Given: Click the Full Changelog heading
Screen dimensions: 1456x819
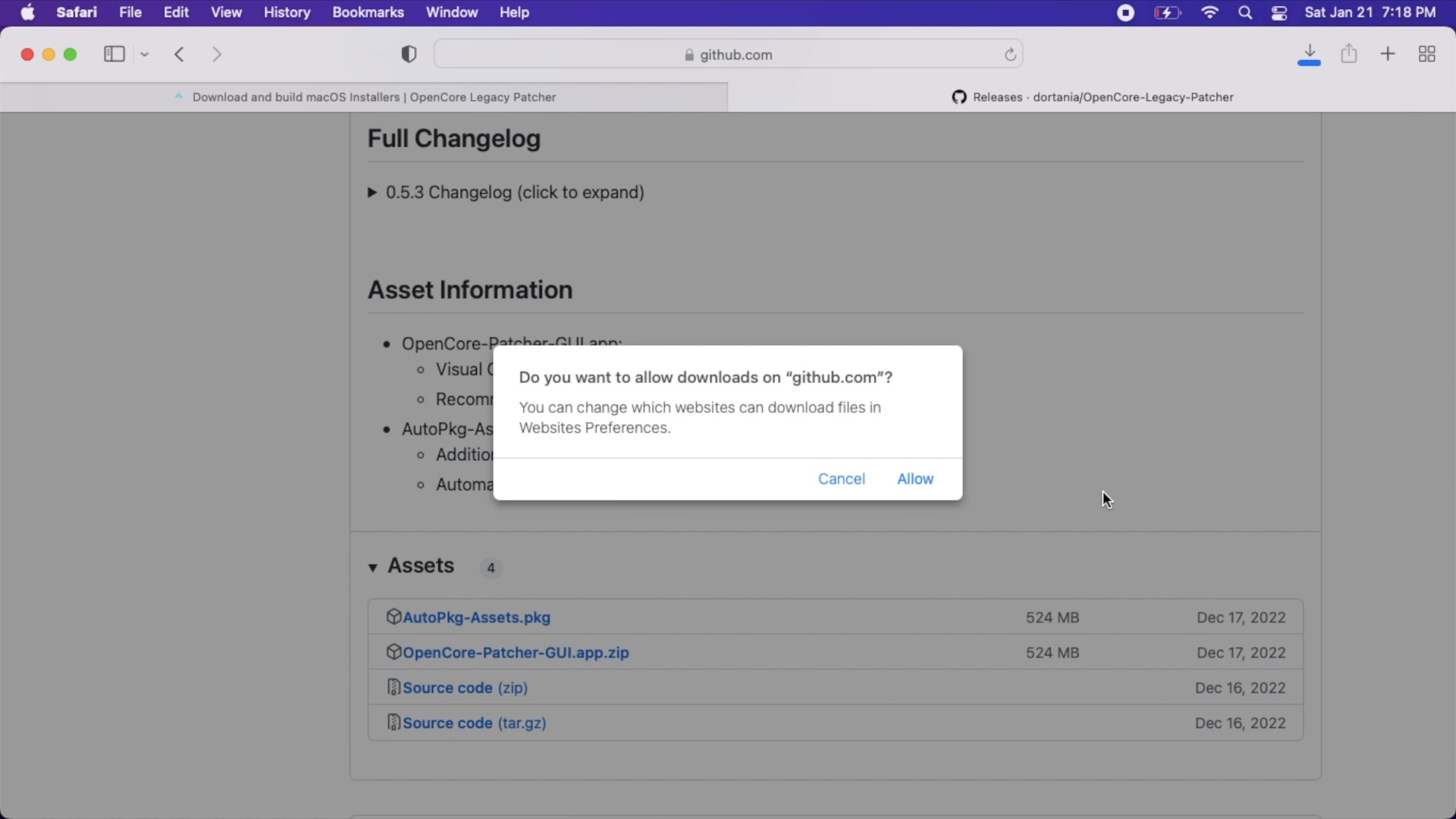Looking at the screenshot, I should (453, 139).
